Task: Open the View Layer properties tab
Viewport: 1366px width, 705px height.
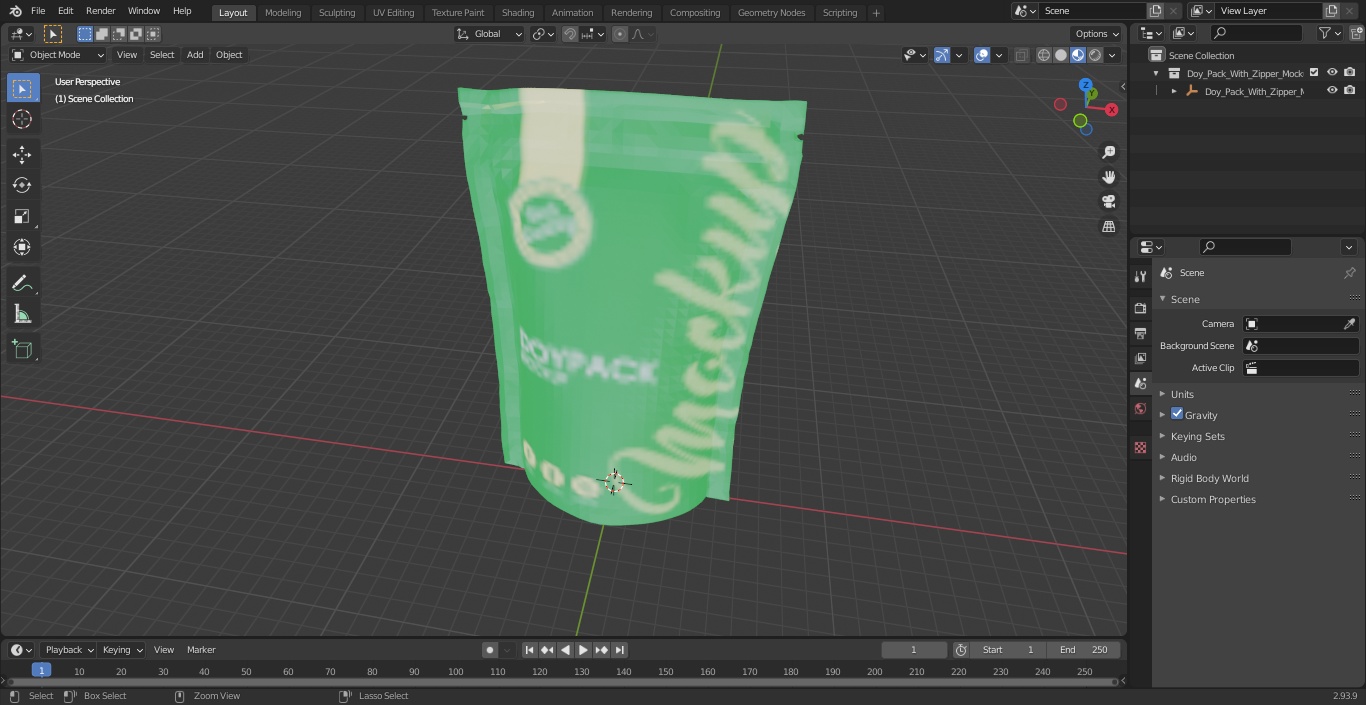Action: 1140,358
